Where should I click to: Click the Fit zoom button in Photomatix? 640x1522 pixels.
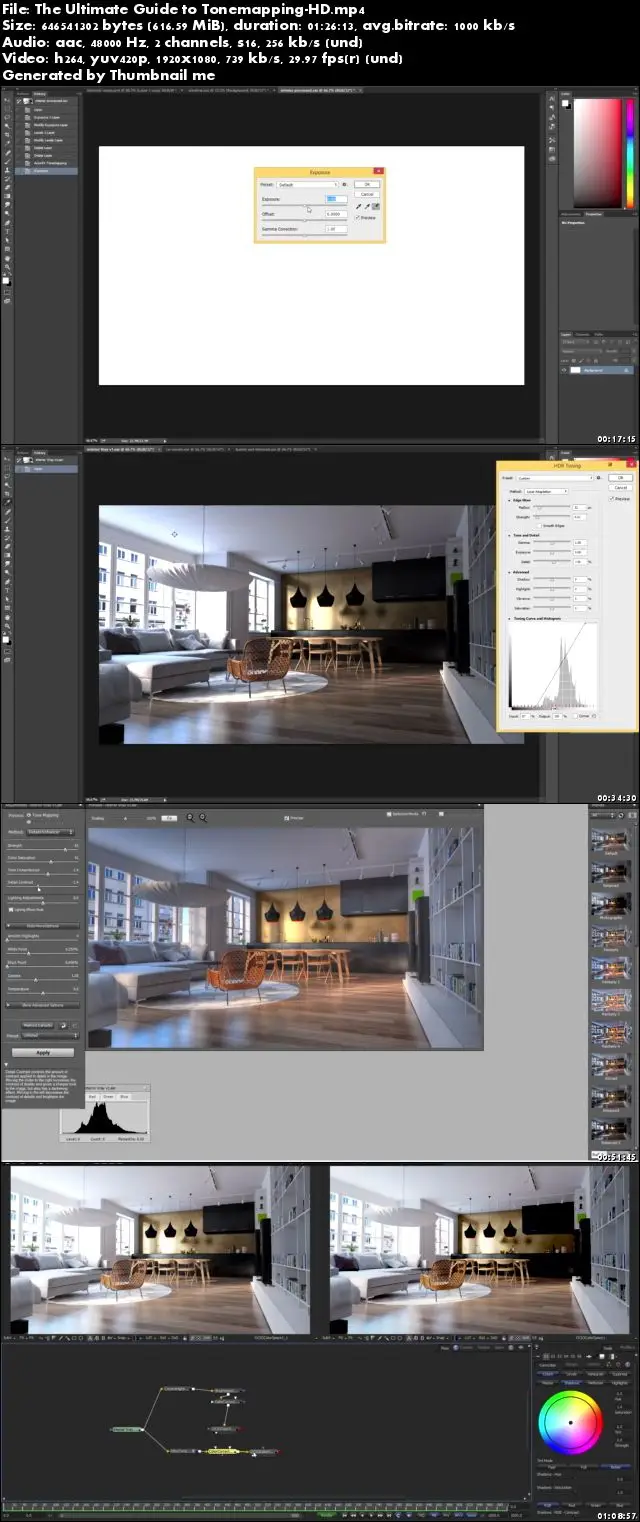(169, 817)
